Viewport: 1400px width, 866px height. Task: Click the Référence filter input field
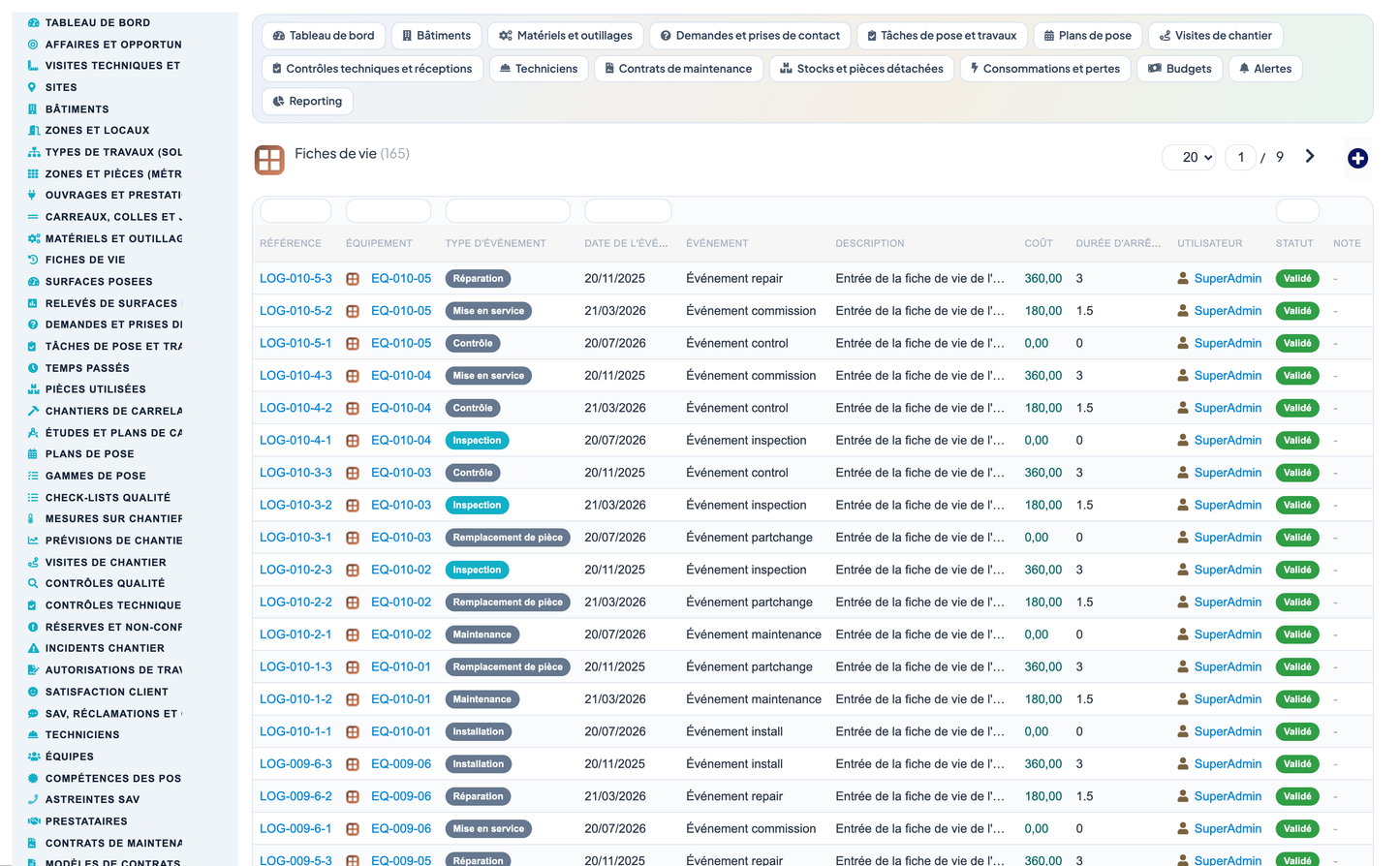pyautogui.click(x=296, y=210)
